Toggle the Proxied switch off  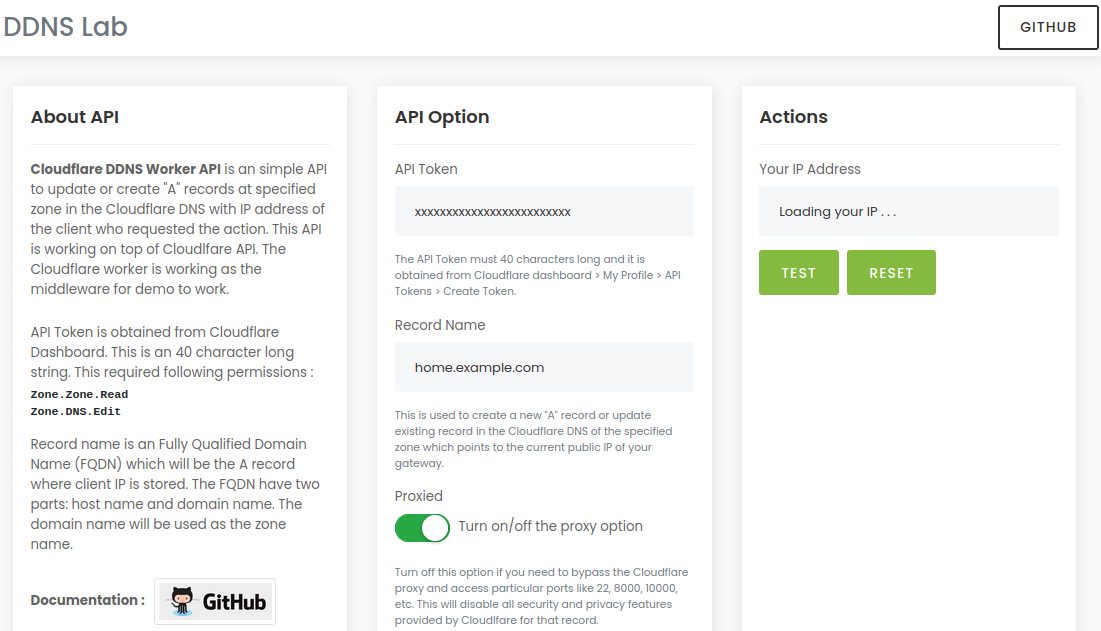coord(422,528)
